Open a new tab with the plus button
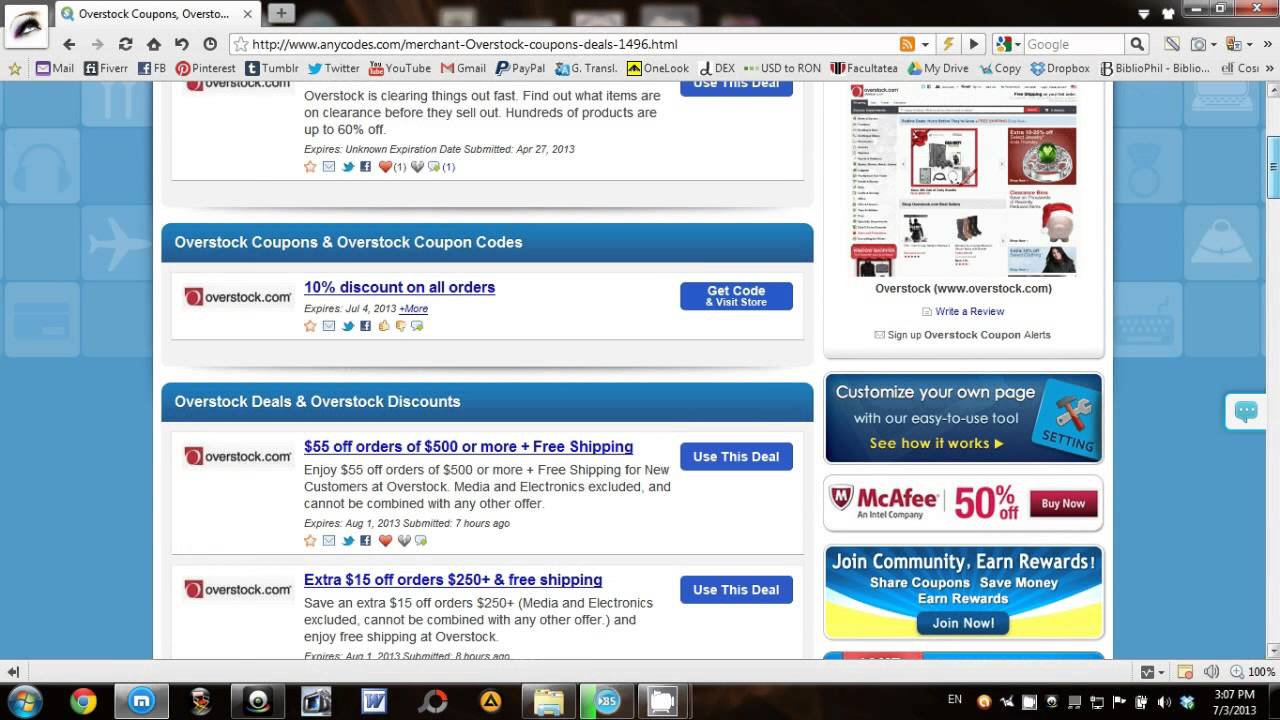The height and width of the screenshot is (720, 1280). [281, 13]
